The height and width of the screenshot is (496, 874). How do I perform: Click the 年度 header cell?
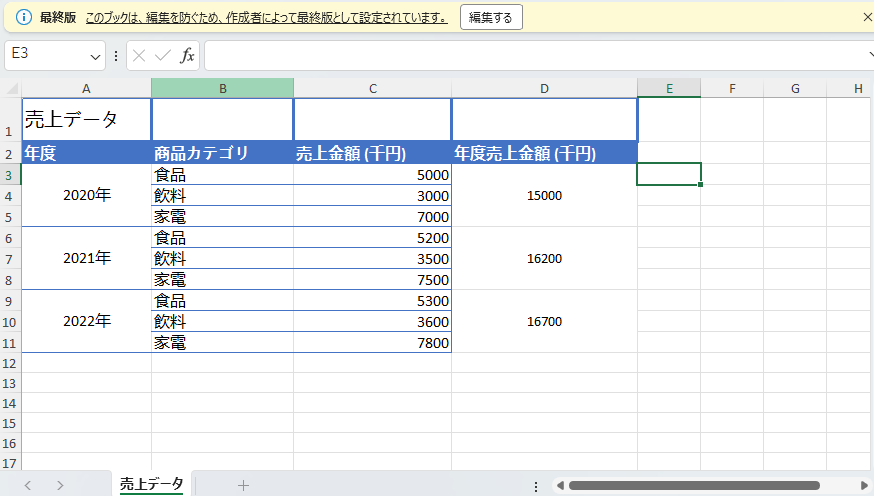(x=86, y=153)
